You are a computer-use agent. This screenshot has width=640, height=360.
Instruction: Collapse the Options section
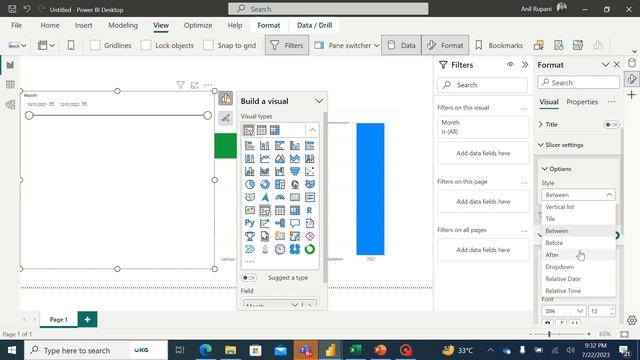pos(544,169)
